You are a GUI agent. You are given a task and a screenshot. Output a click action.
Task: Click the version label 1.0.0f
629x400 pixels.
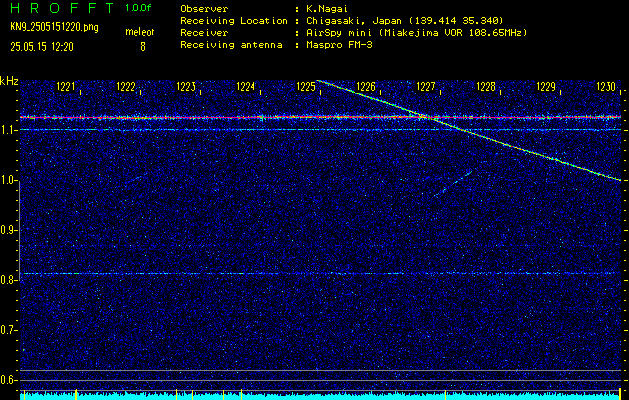138,8
